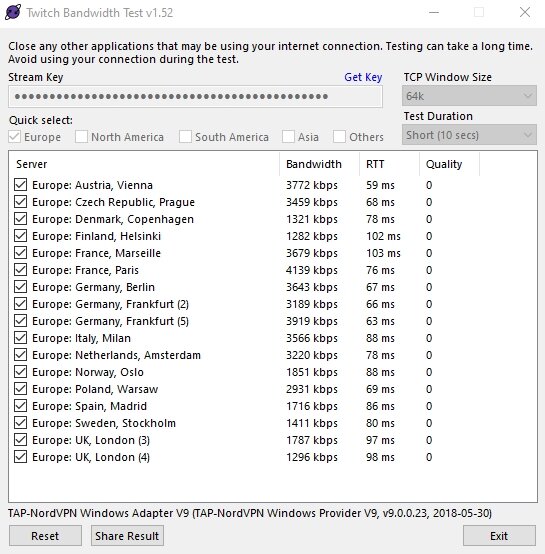
Task: Uncheck the Finland, Helsinki server checkbox
Action: [x=20, y=236]
